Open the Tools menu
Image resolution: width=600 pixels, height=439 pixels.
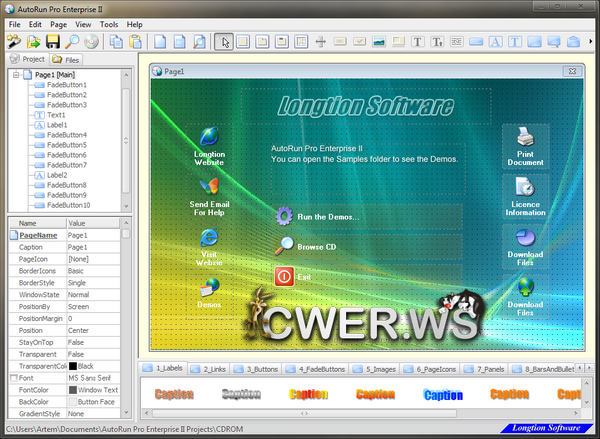coord(109,23)
